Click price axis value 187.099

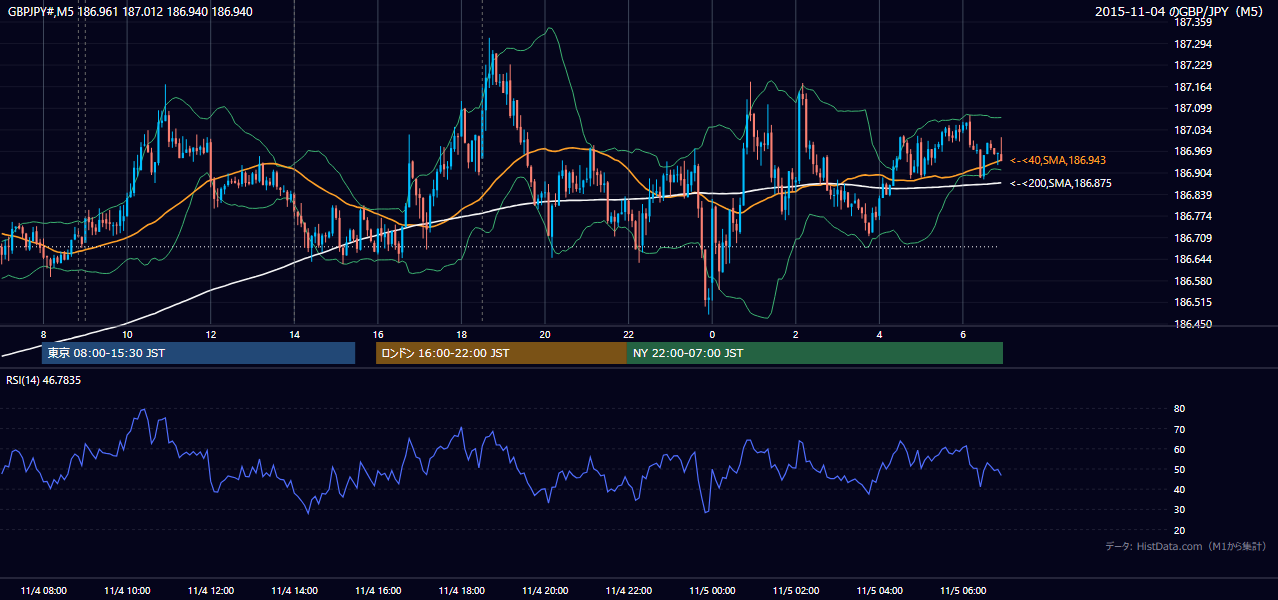coord(1191,108)
